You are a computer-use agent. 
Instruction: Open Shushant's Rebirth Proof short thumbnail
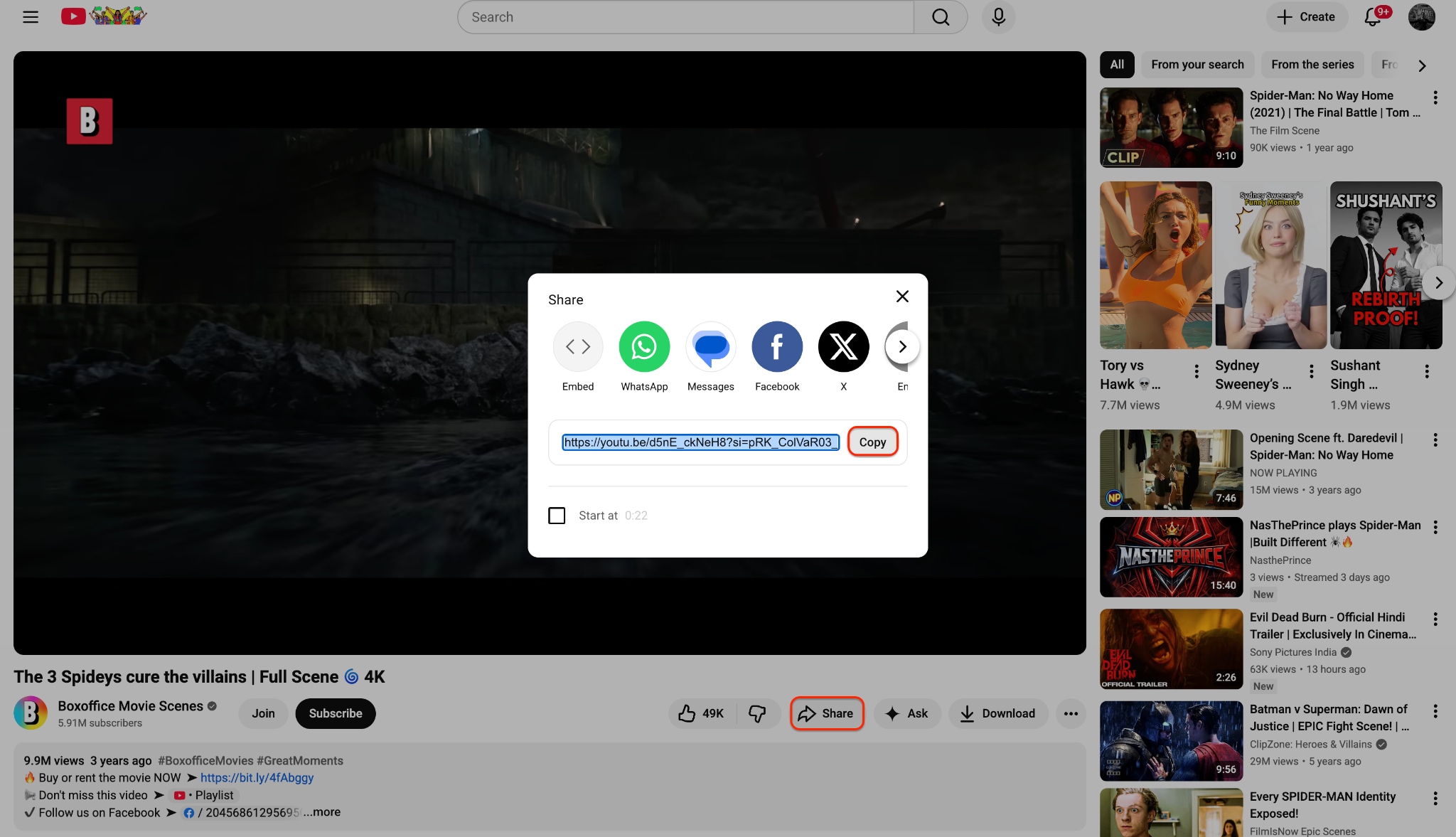click(1386, 265)
